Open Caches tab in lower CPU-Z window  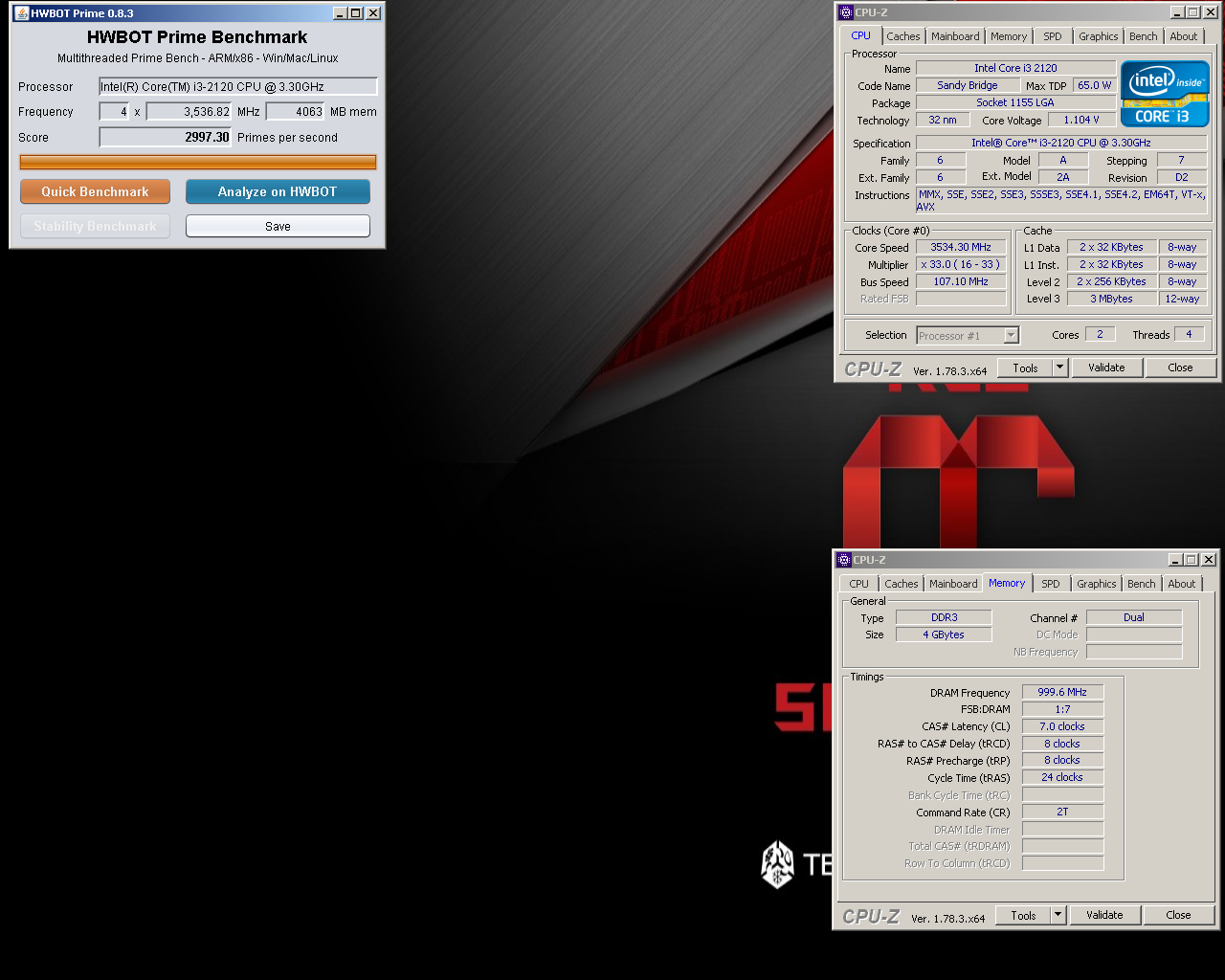(x=901, y=584)
